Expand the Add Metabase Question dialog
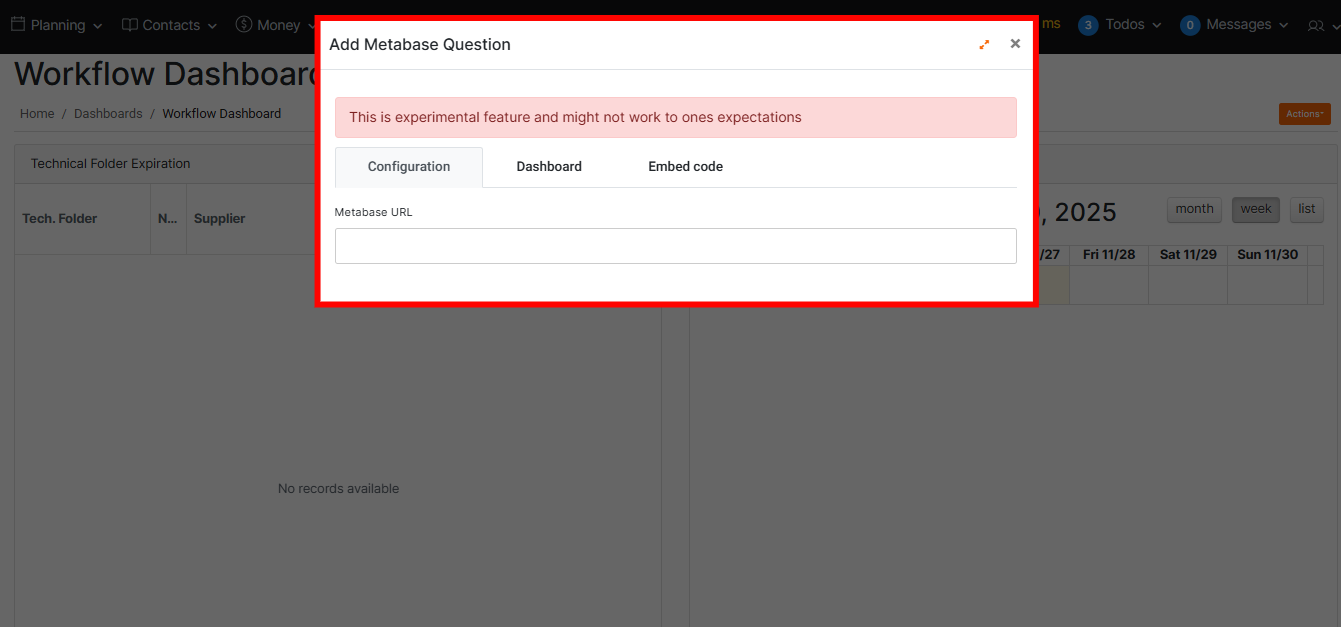Viewport: 1341px width, 627px height. [984, 44]
